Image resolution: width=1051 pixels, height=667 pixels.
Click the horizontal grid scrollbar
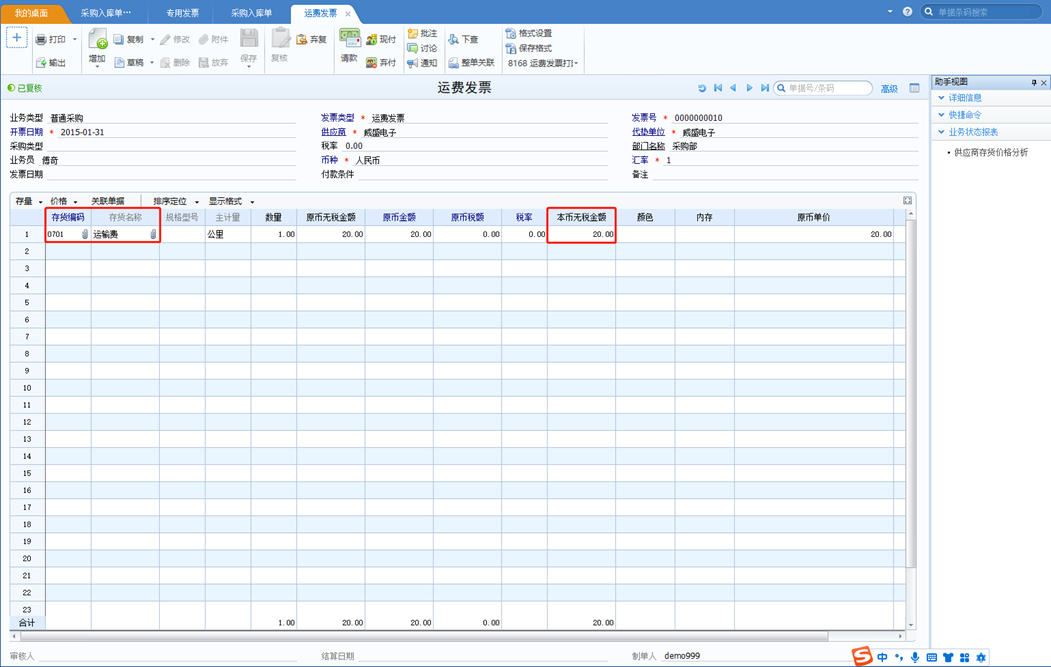[426, 635]
